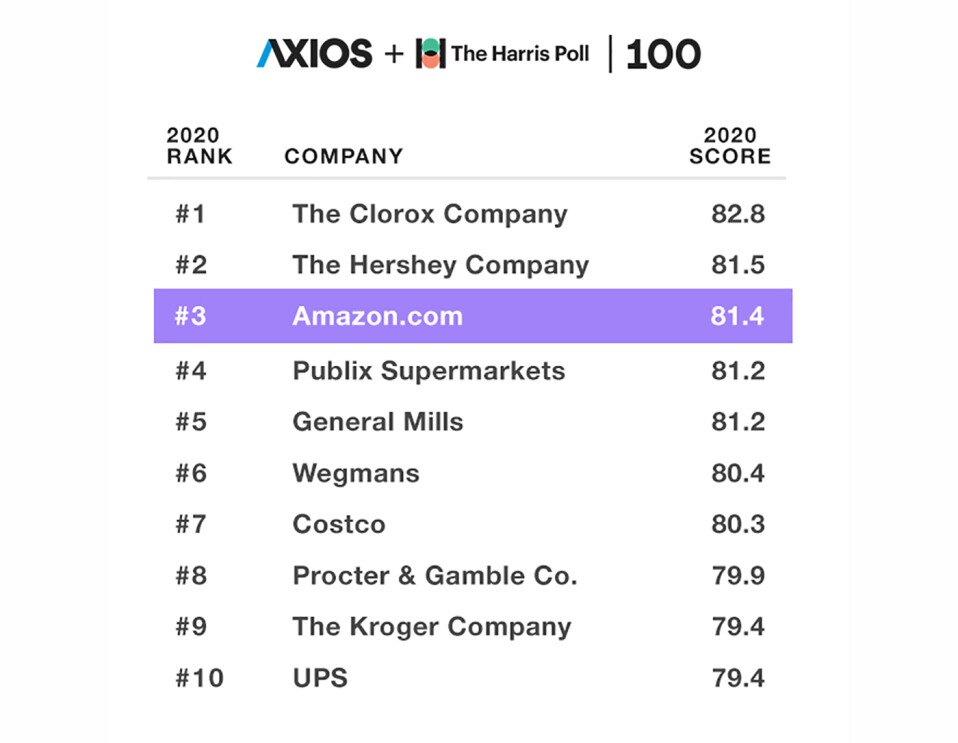Click Amazon's 81.4 score value

point(738,316)
